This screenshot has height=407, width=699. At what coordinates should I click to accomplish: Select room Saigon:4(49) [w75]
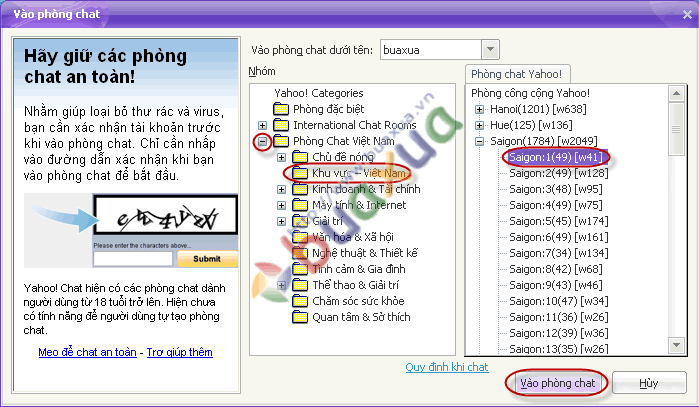[555, 205]
